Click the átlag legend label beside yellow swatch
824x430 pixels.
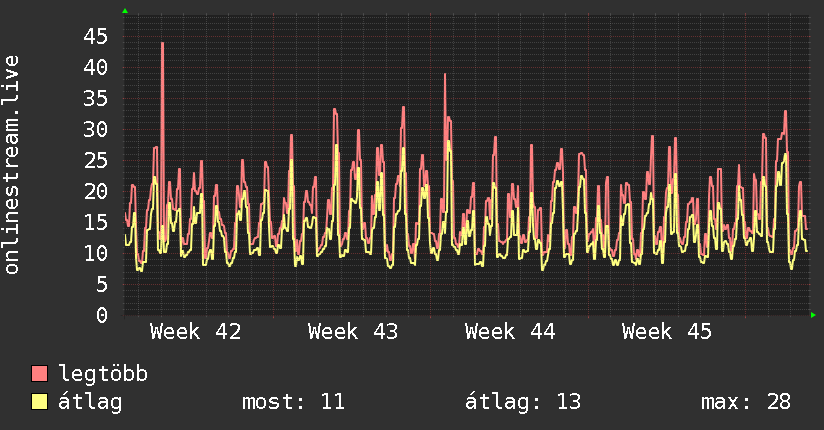90,402
